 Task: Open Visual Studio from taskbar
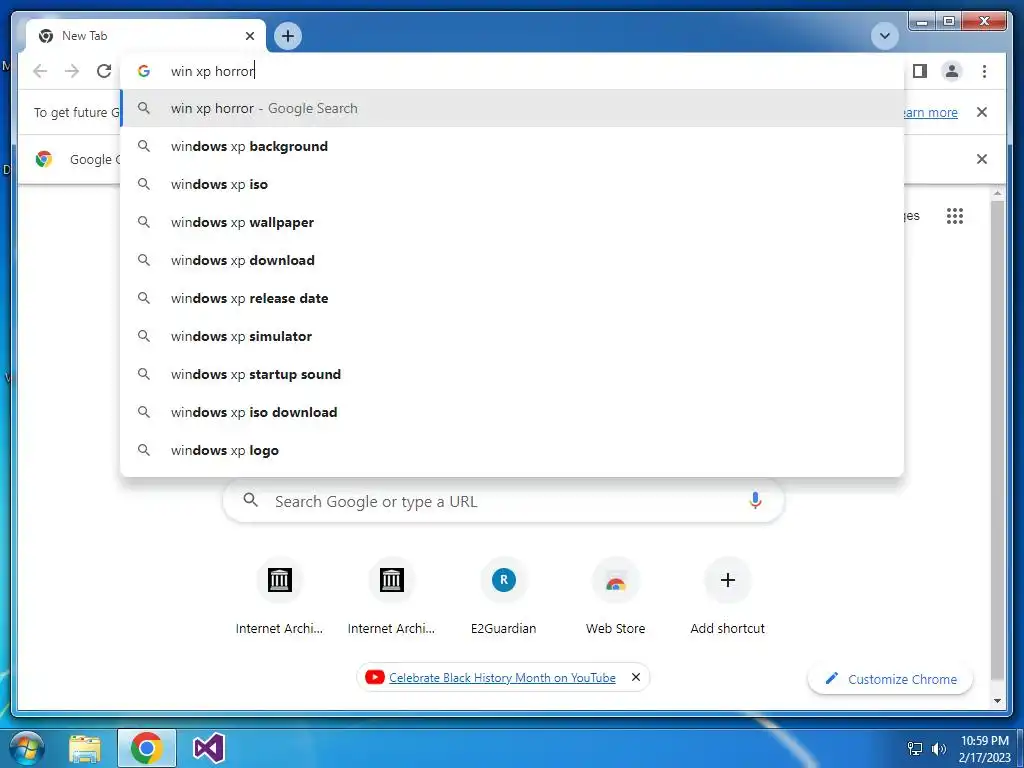pyautogui.click(x=209, y=748)
